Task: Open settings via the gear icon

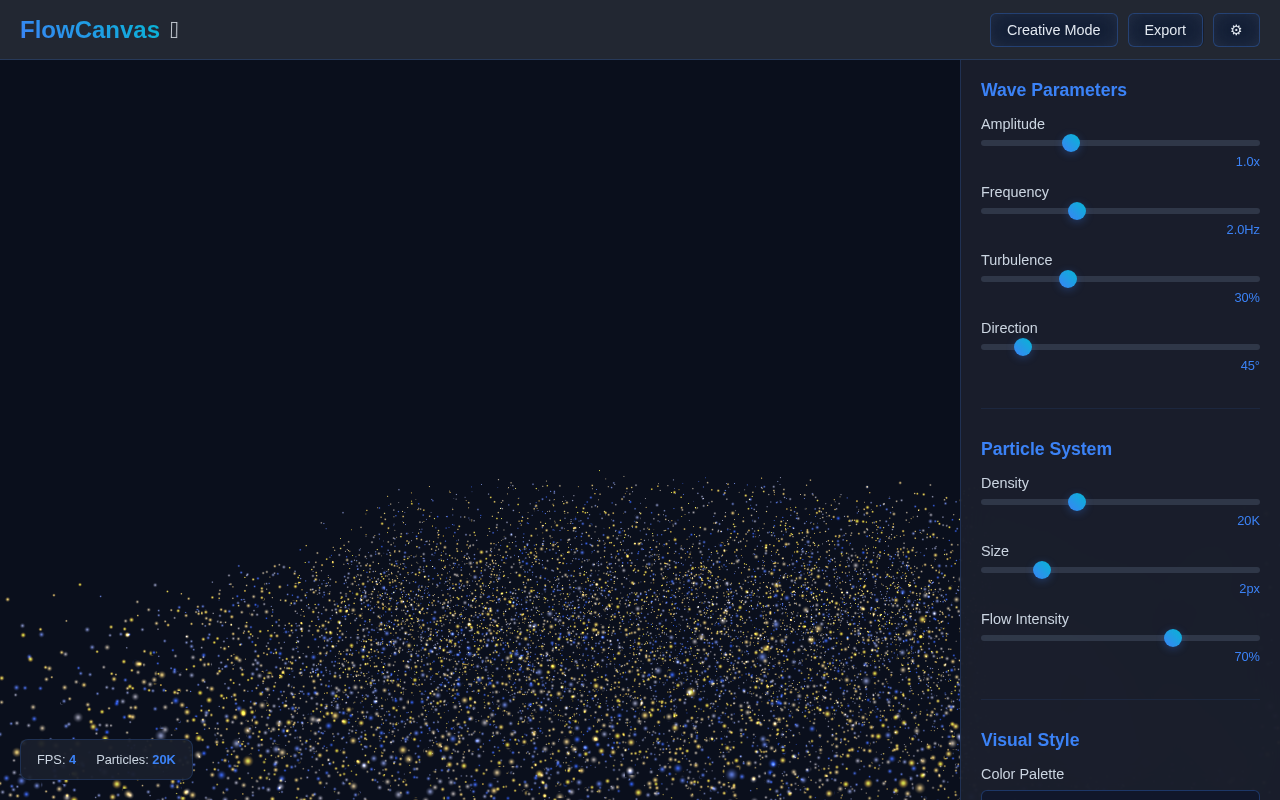Action: click(1236, 30)
